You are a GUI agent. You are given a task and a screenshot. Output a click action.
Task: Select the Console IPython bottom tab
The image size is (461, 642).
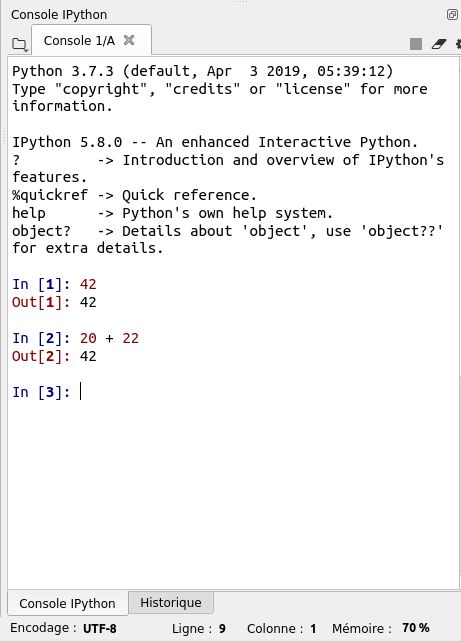click(68, 603)
